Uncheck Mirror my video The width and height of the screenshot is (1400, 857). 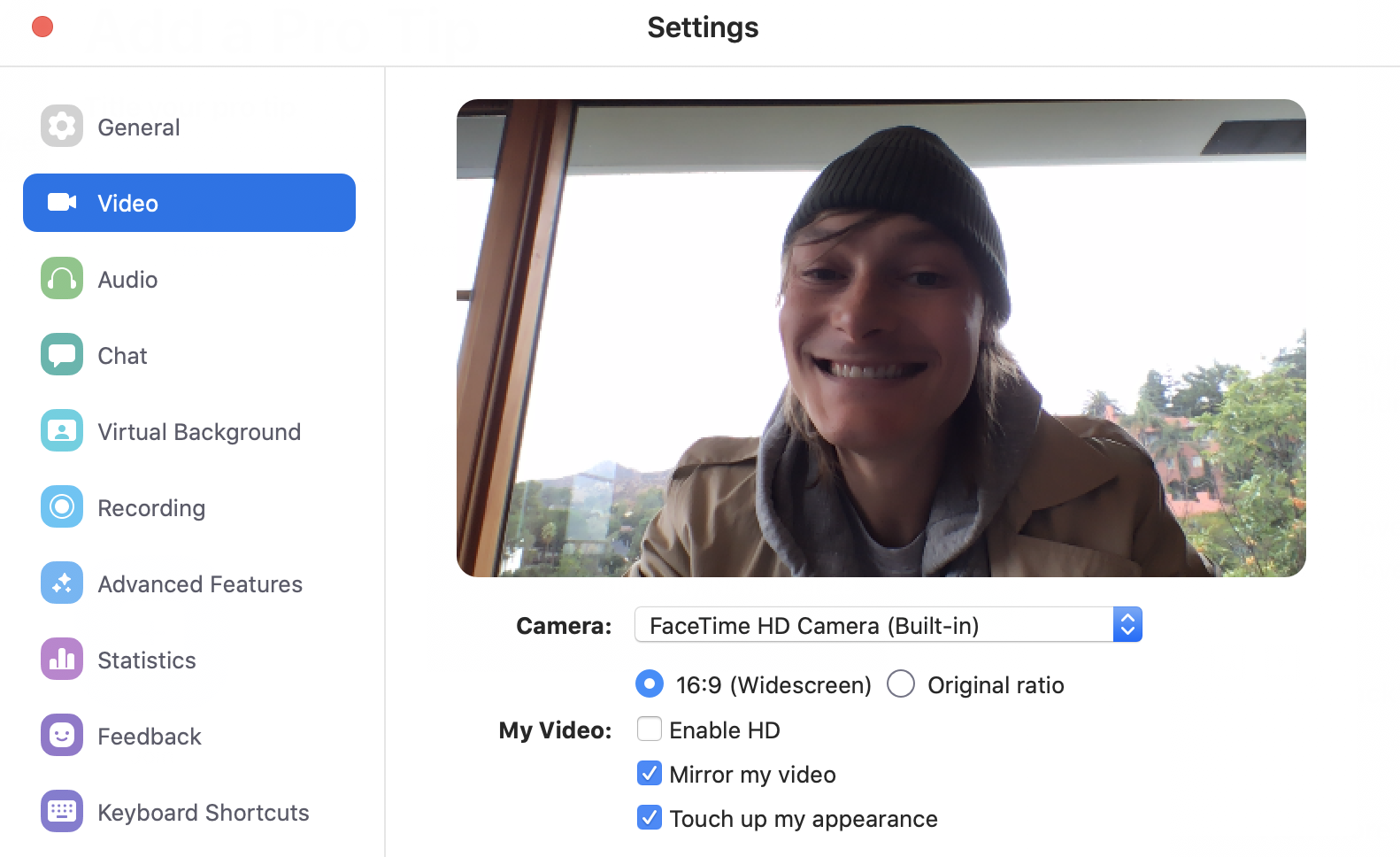click(650, 774)
